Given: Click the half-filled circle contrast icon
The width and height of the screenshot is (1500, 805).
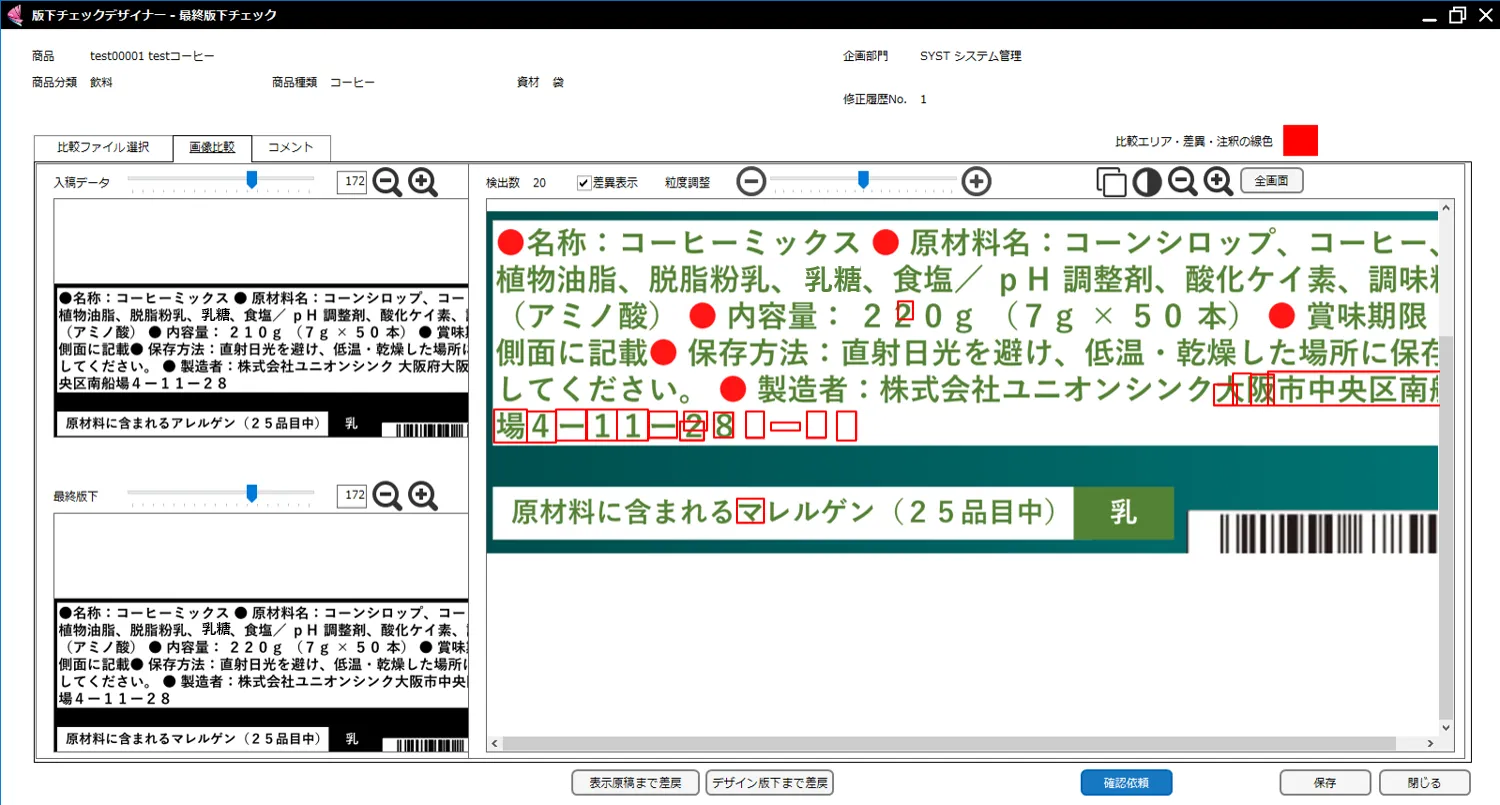Looking at the screenshot, I should (1147, 182).
